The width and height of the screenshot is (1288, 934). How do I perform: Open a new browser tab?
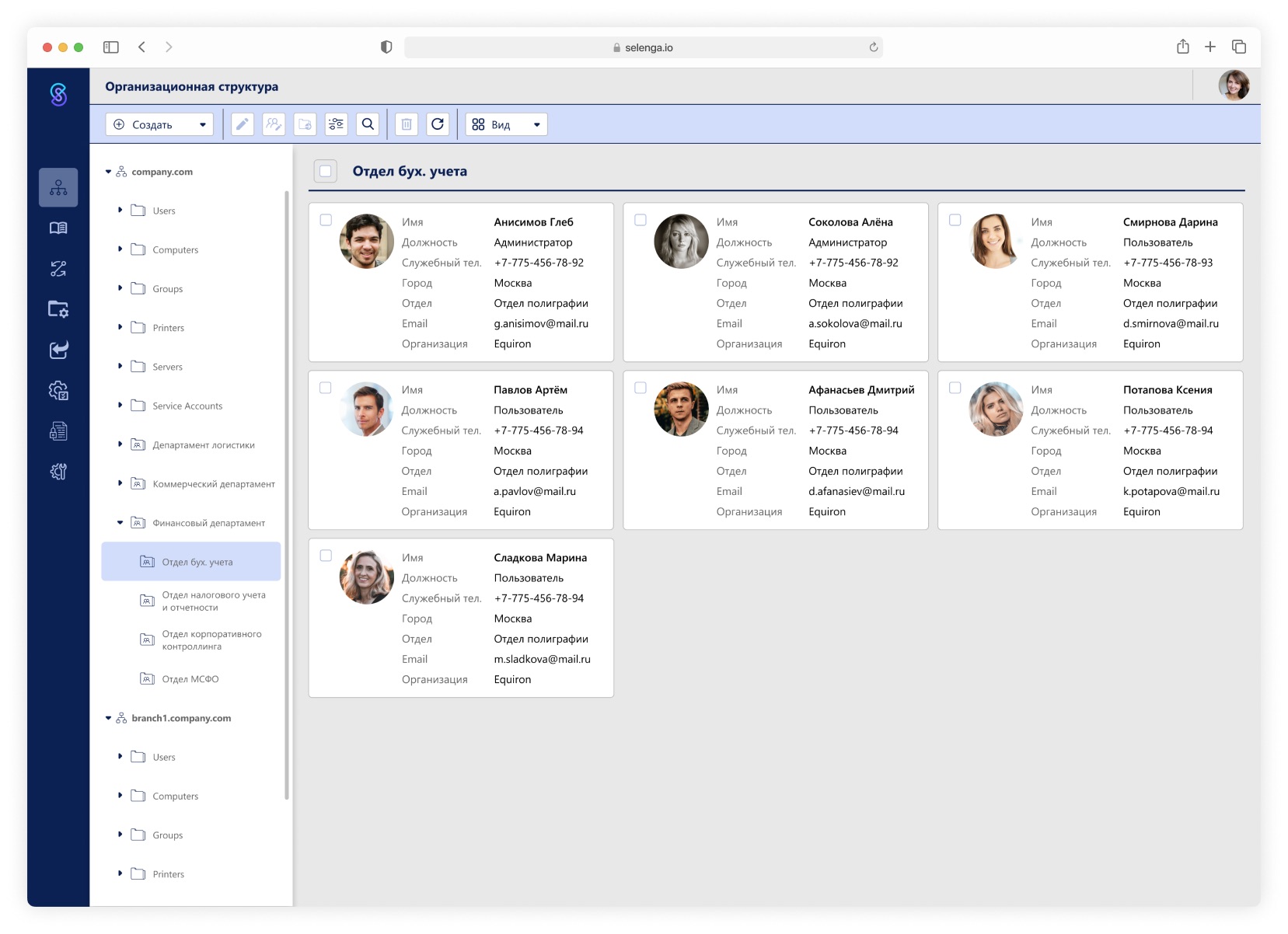[x=1210, y=47]
